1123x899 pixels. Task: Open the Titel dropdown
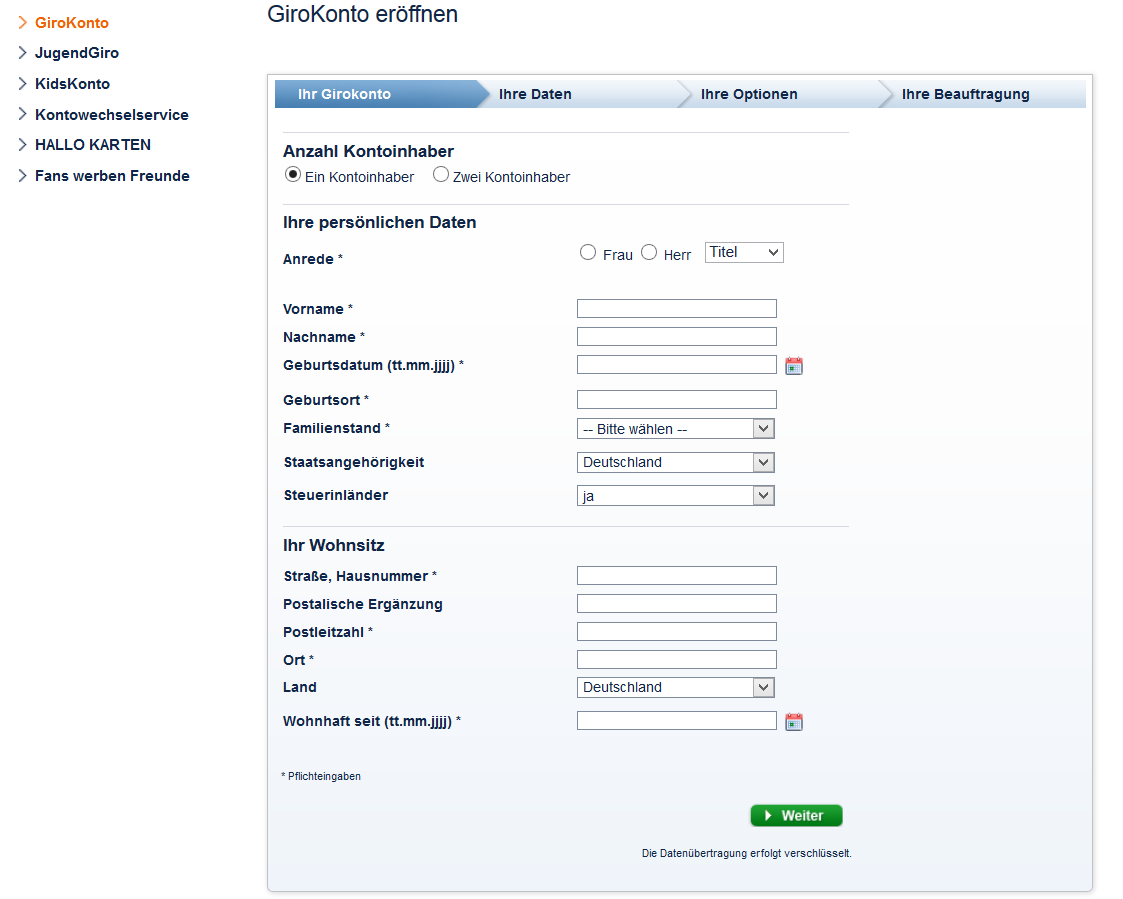pyautogui.click(x=744, y=252)
